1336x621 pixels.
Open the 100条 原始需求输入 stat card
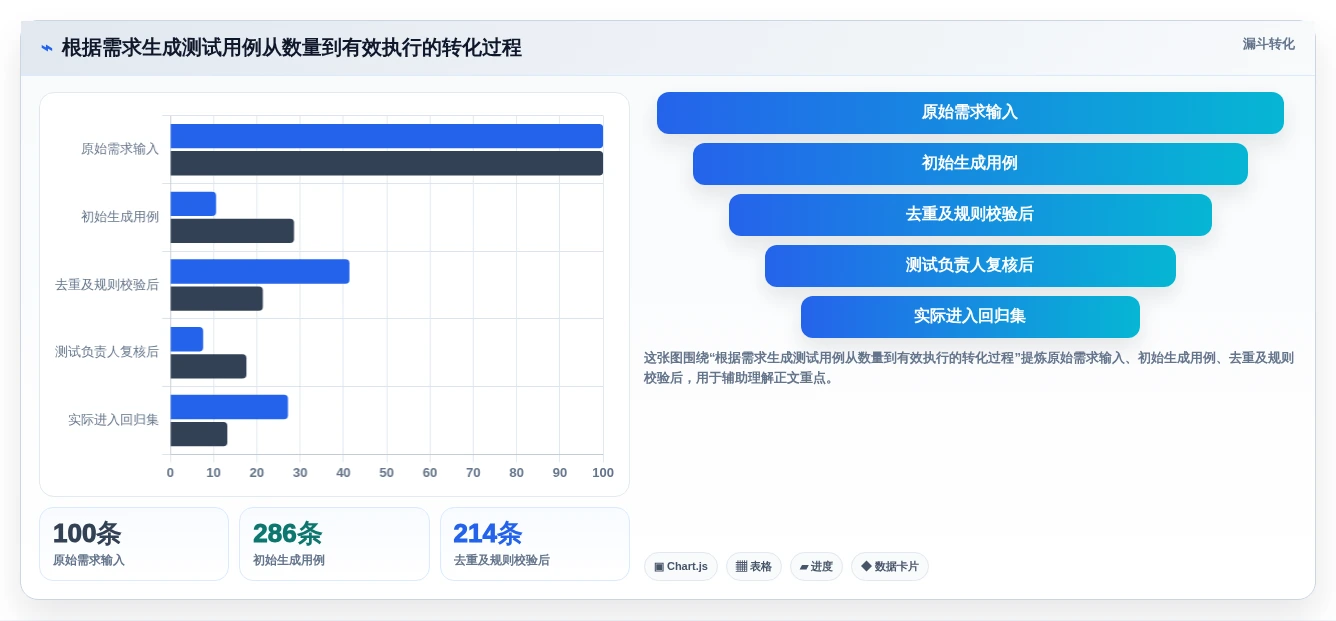[x=134, y=544]
